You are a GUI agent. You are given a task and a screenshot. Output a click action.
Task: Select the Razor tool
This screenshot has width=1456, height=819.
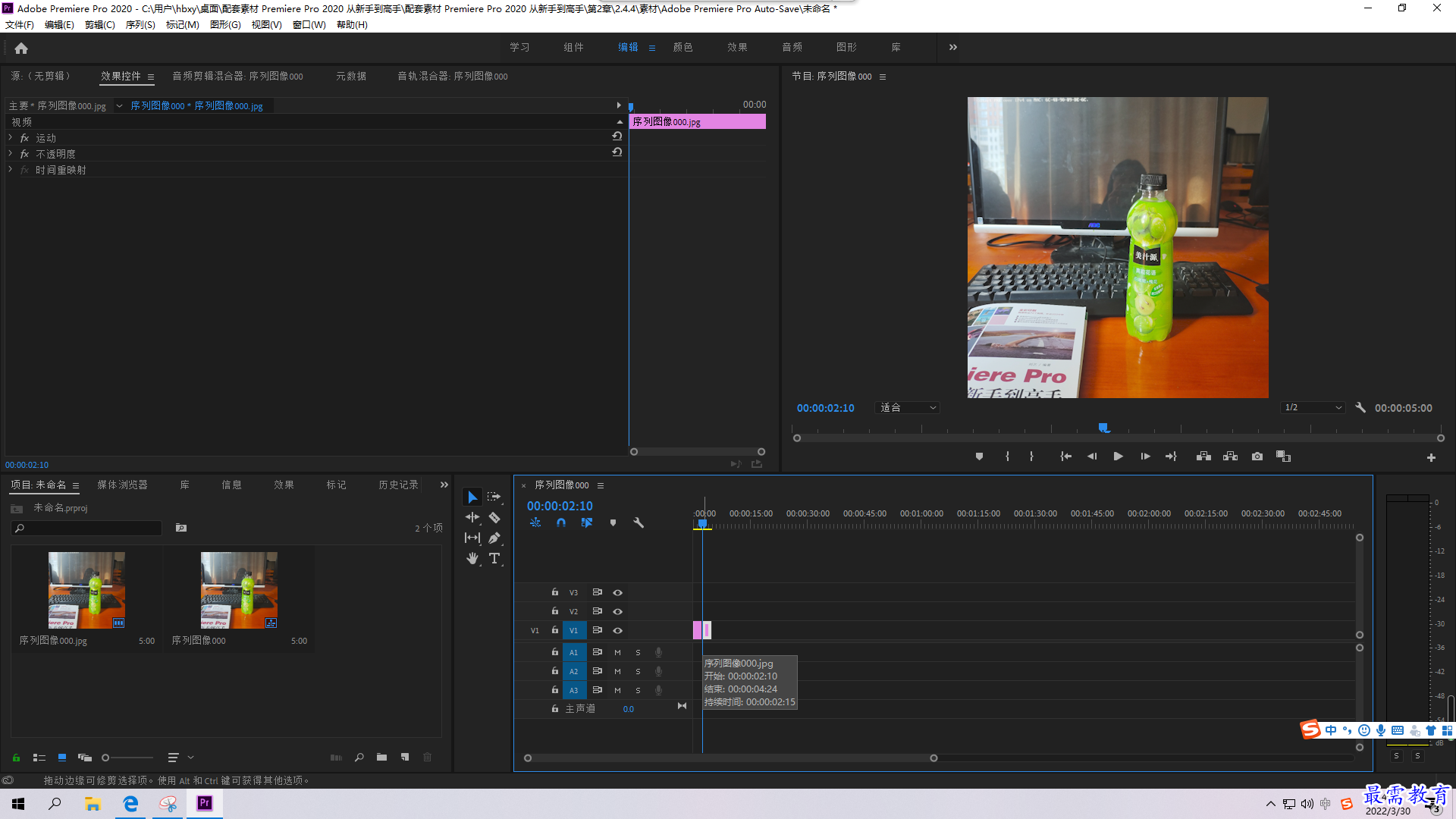(494, 517)
